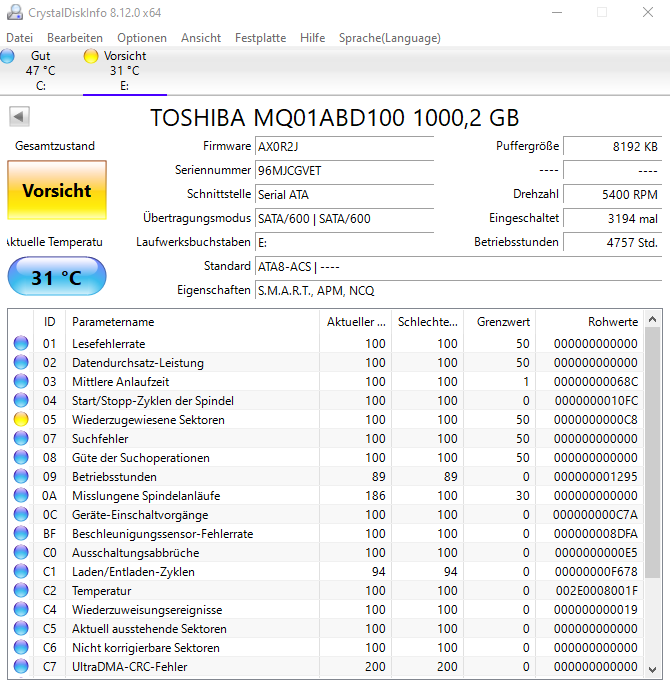Screen dimensions: 670x686
Task: Click the disk title TOSHIBA MQ01ABD100 1000,2 GB
Action: (x=335, y=118)
